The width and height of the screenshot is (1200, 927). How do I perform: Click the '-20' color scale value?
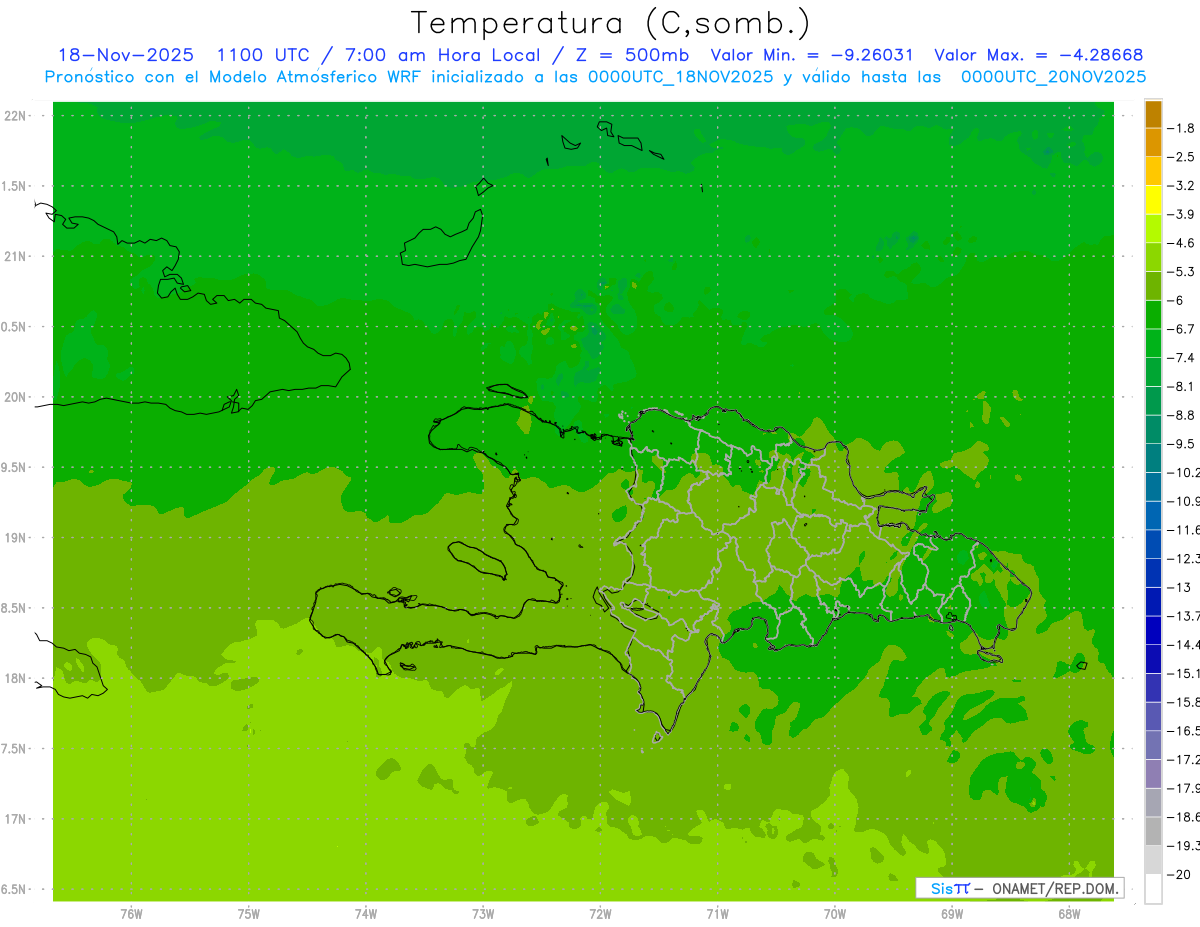tap(1179, 875)
